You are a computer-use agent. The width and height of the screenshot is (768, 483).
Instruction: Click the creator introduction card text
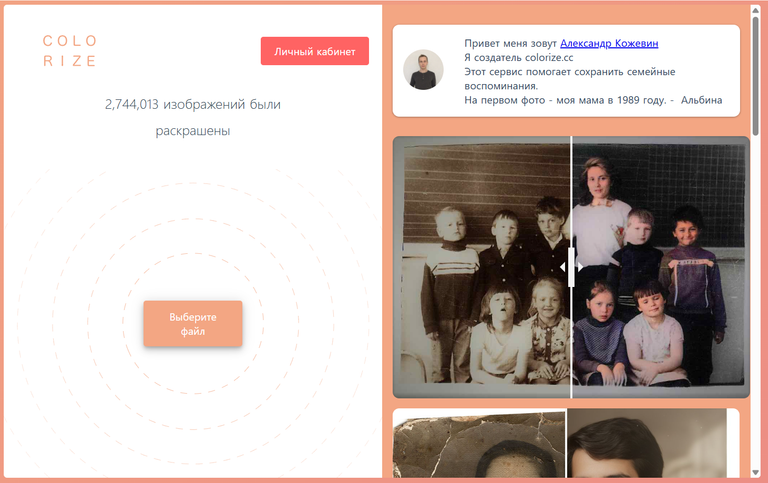coord(593,72)
